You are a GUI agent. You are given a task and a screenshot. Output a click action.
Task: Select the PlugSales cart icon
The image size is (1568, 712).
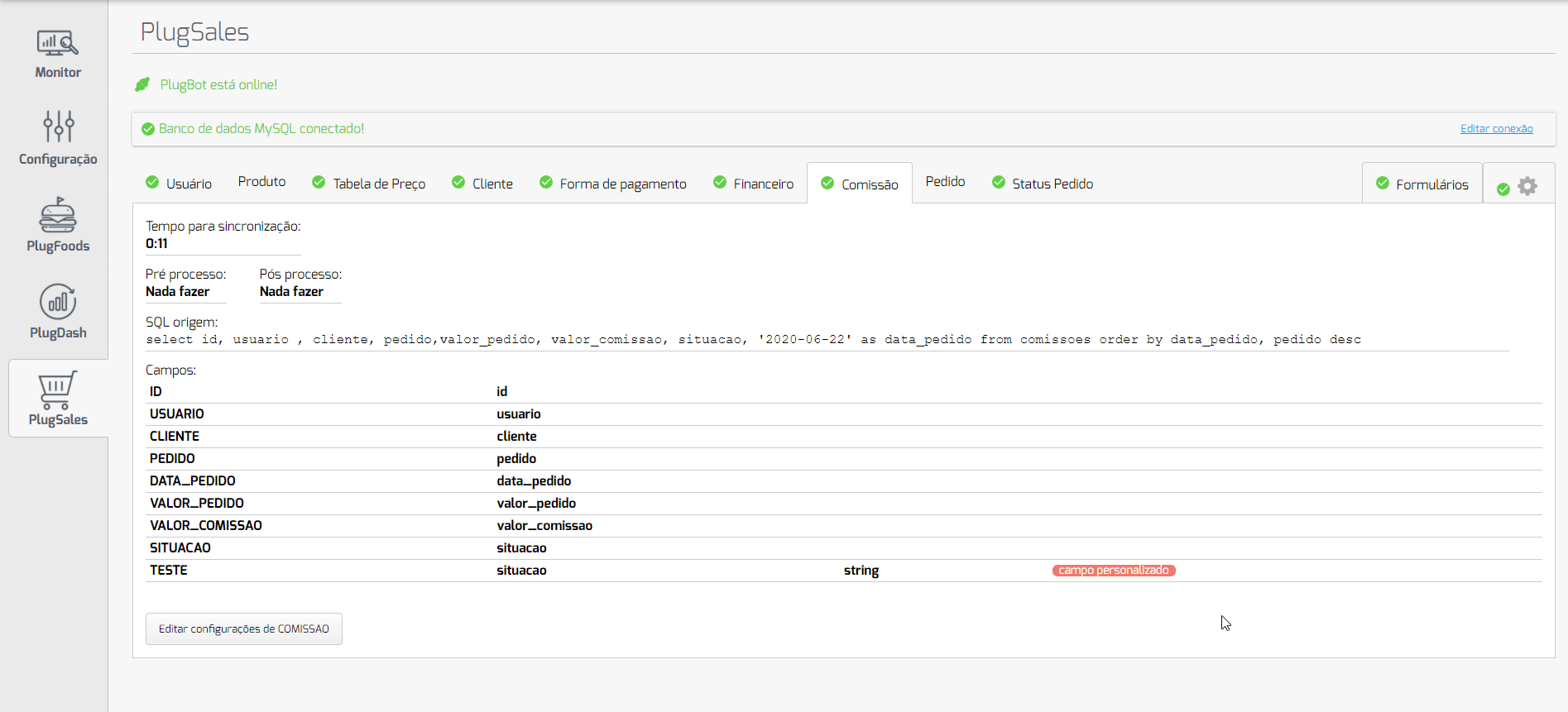pos(57,389)
